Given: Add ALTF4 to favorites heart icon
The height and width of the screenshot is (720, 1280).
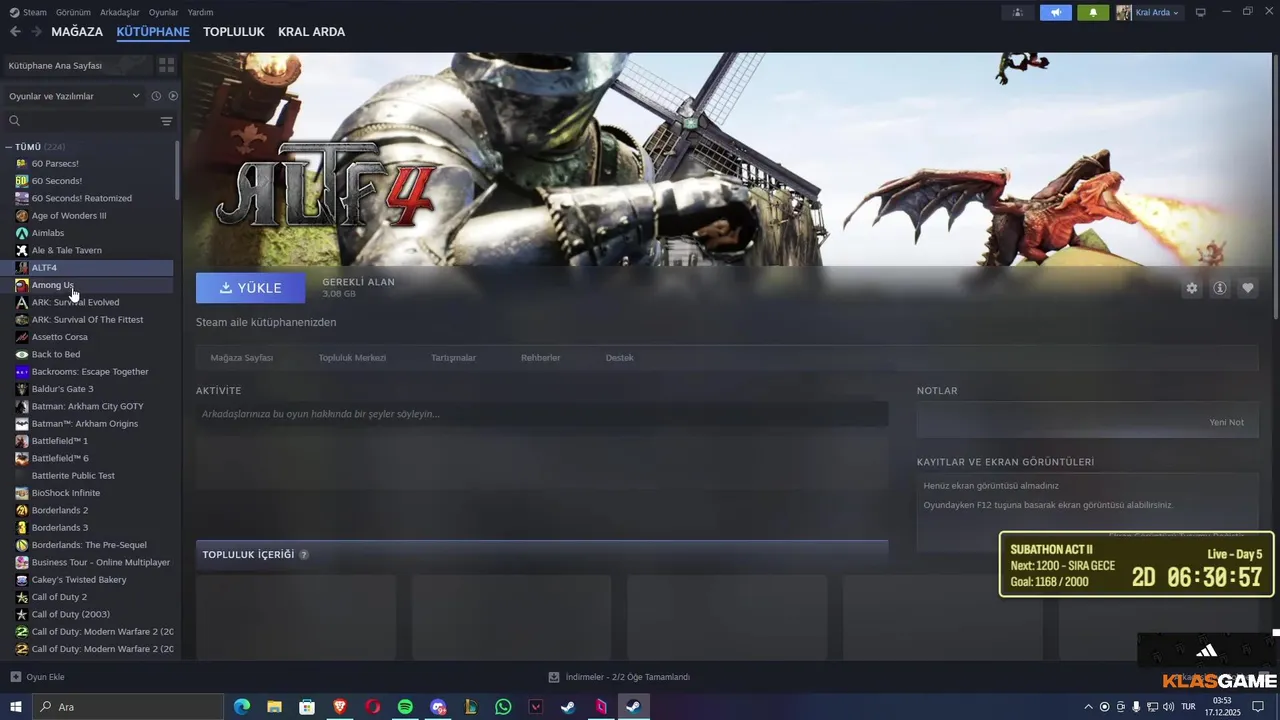Looking at the screenshot, I should coord(1248,288).
